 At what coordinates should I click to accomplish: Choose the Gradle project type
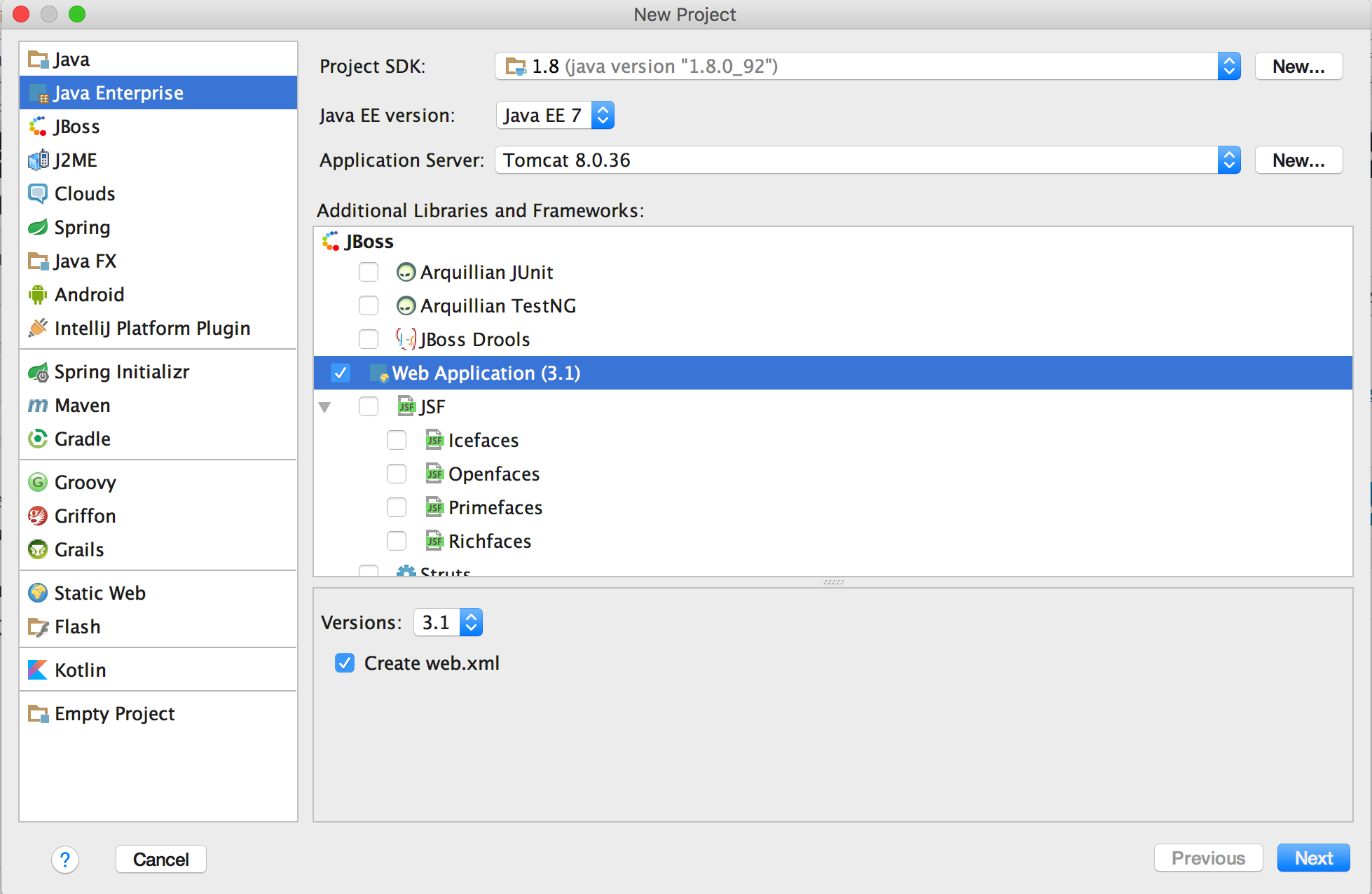coord(158,439)
